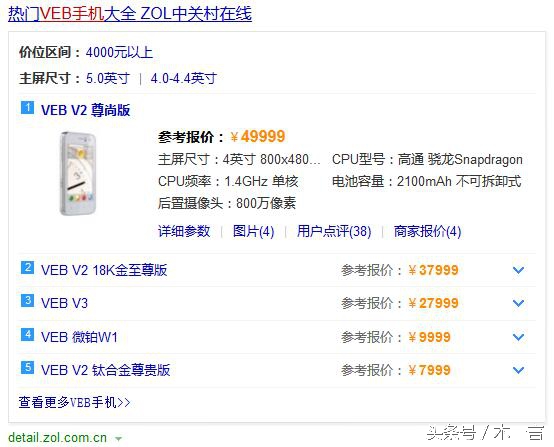Image resolution: width=554 pixels, height=447 pixels.
Task: Open 查看更多VEB手机 more phones link
Action: 75,402
